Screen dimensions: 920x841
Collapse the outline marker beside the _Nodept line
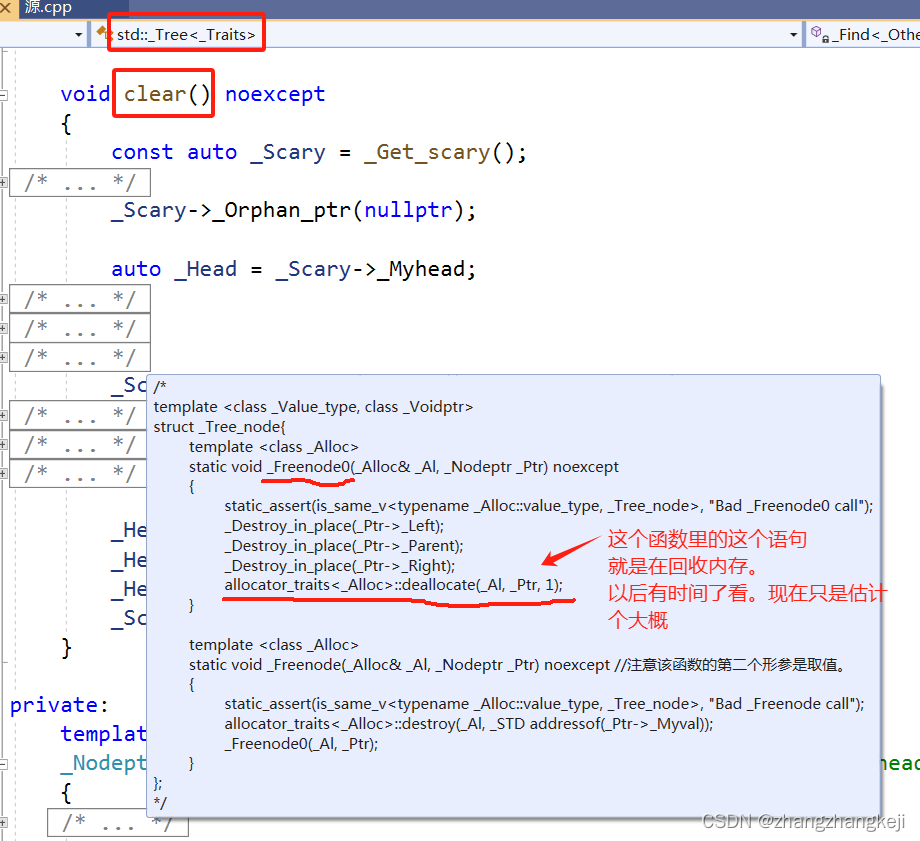[4, 764]
